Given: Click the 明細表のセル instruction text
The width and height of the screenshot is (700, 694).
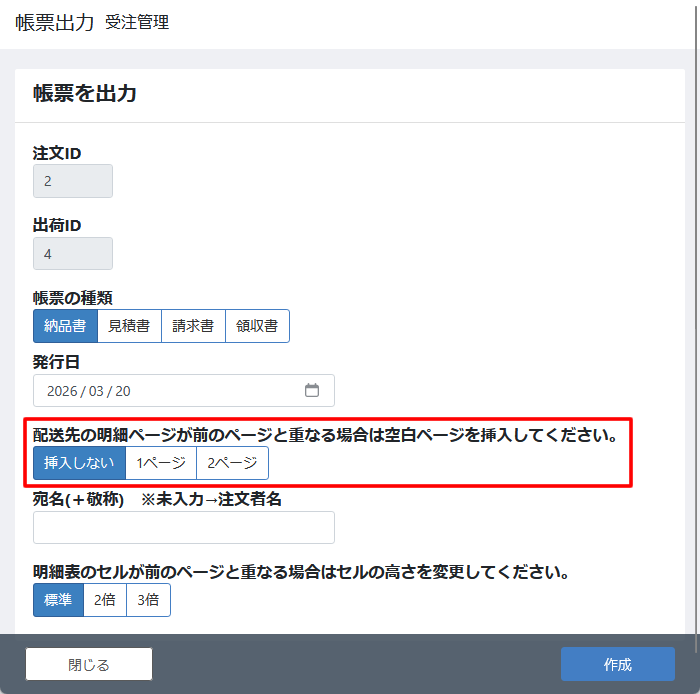Looking at the screenshot, I should point(301,572).
